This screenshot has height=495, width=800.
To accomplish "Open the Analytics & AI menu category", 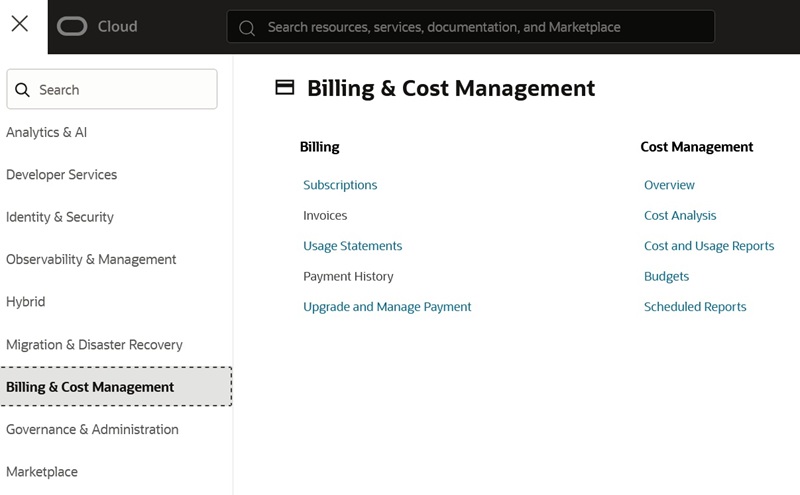I will click(46, 133).
